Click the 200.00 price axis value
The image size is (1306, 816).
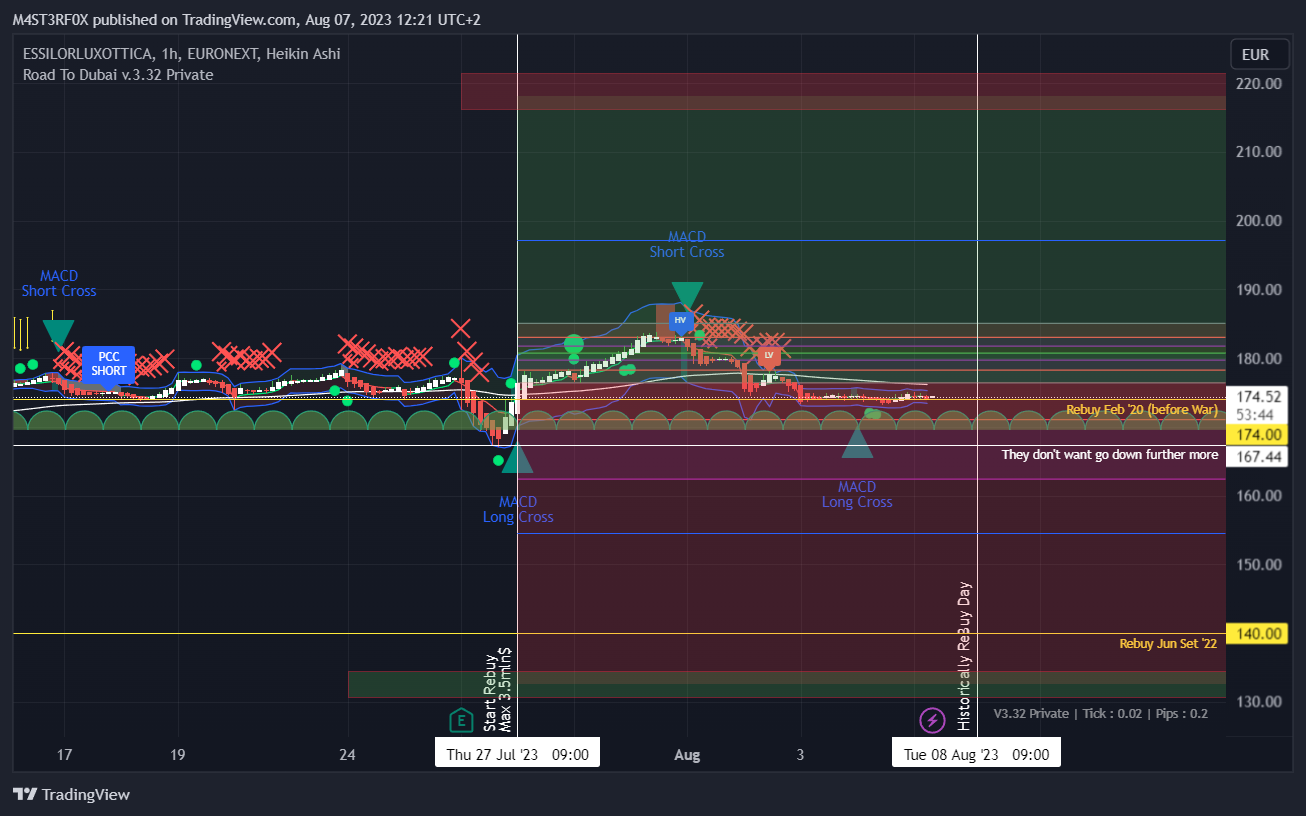click(x=1259, y=220)
